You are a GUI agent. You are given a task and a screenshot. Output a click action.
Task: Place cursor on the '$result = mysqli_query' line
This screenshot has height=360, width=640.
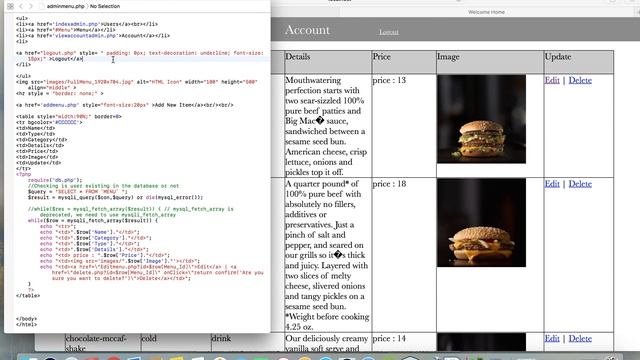[115, 197]
